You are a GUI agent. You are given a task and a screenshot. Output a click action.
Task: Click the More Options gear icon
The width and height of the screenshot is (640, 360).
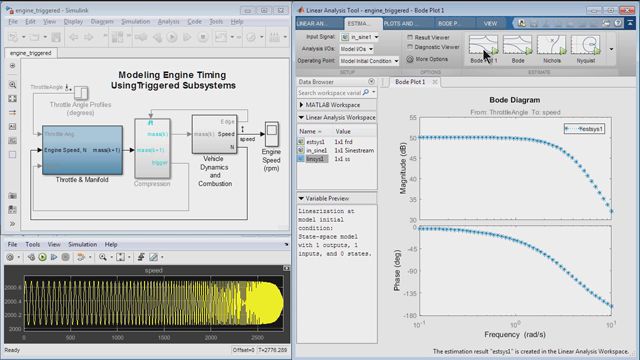(x=410, y=59)
